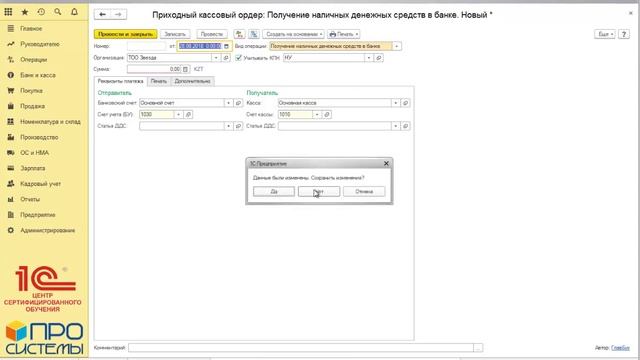Click the Дт/Кт postings icon
Image resolution: width=640 pixels, height=360 pixels.
tap(239, 34)
